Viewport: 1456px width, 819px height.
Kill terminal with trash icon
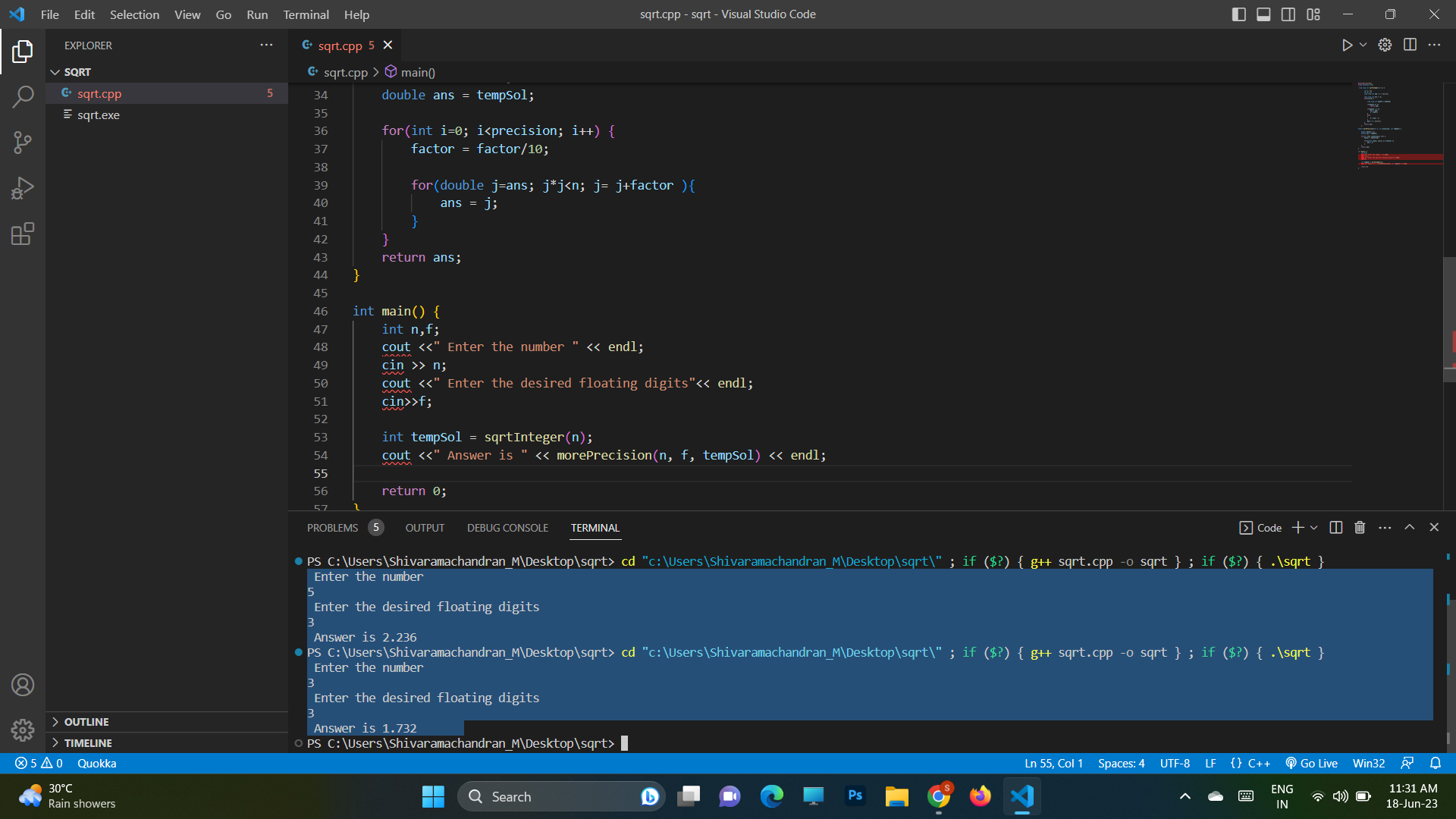(x=1360, y=528)
